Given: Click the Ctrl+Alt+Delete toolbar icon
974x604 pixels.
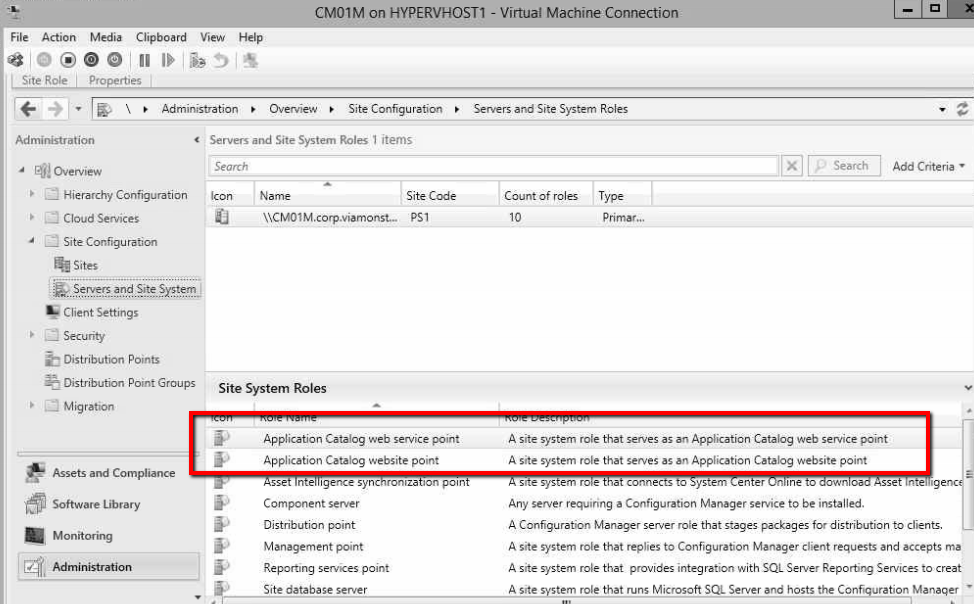Looking at the screenshot, I should tap(14, 59).
